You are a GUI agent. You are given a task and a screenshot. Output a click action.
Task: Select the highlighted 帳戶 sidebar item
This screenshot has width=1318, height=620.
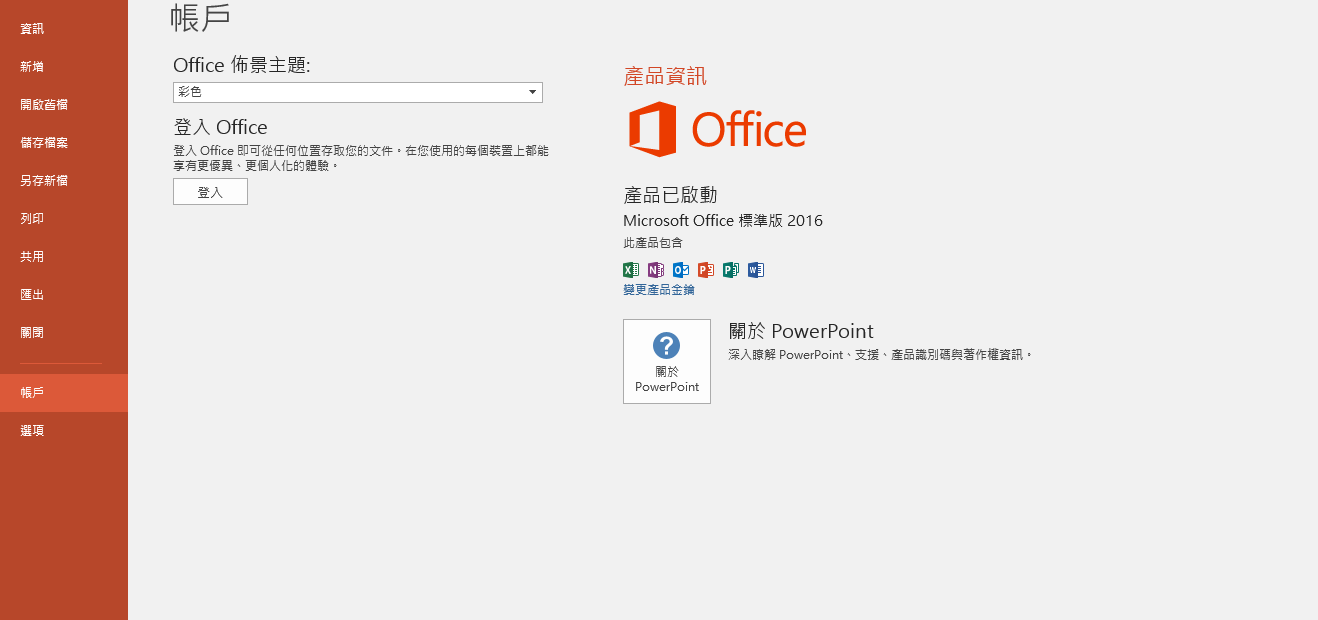64,393
